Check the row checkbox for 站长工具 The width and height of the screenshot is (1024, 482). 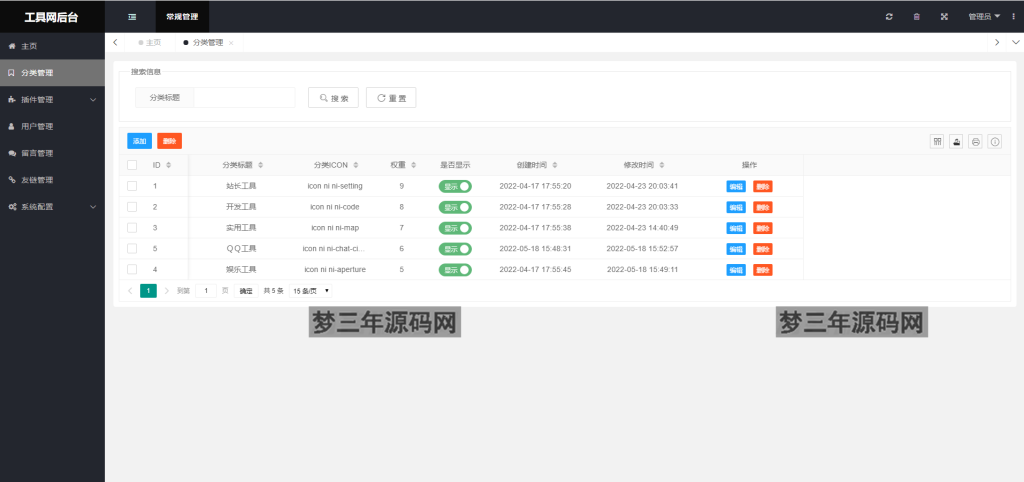[132, 186]
